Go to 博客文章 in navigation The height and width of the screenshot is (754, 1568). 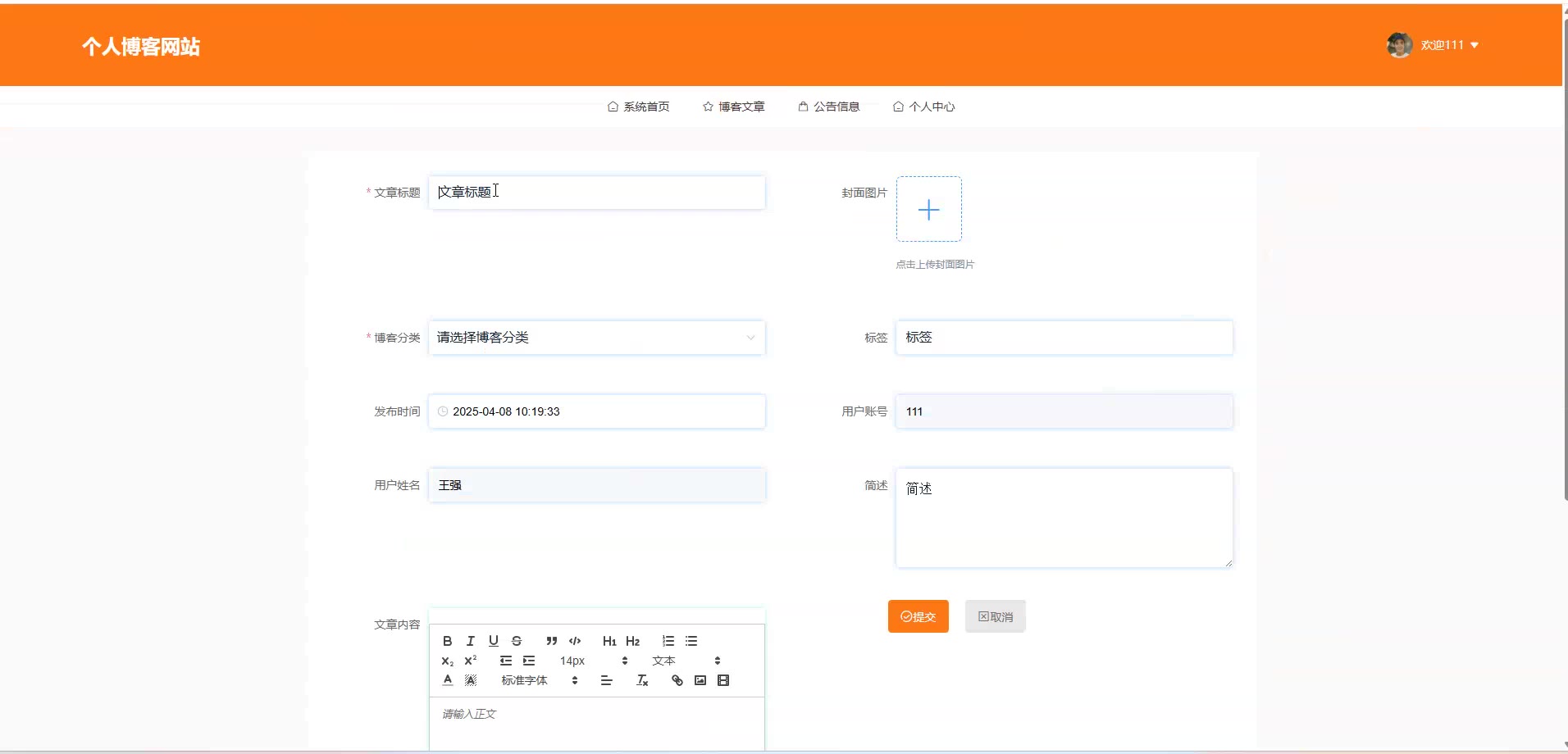733,107
